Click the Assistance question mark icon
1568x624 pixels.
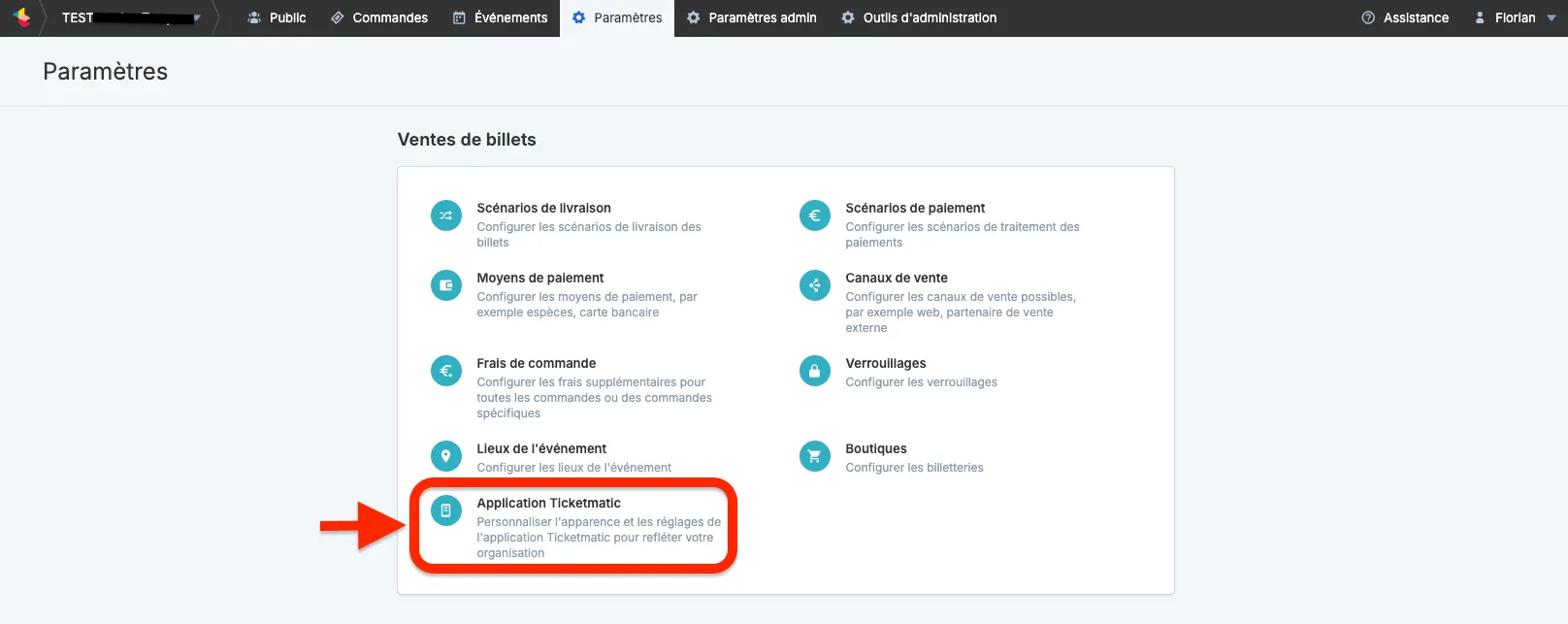click(x=1368, y=17)
